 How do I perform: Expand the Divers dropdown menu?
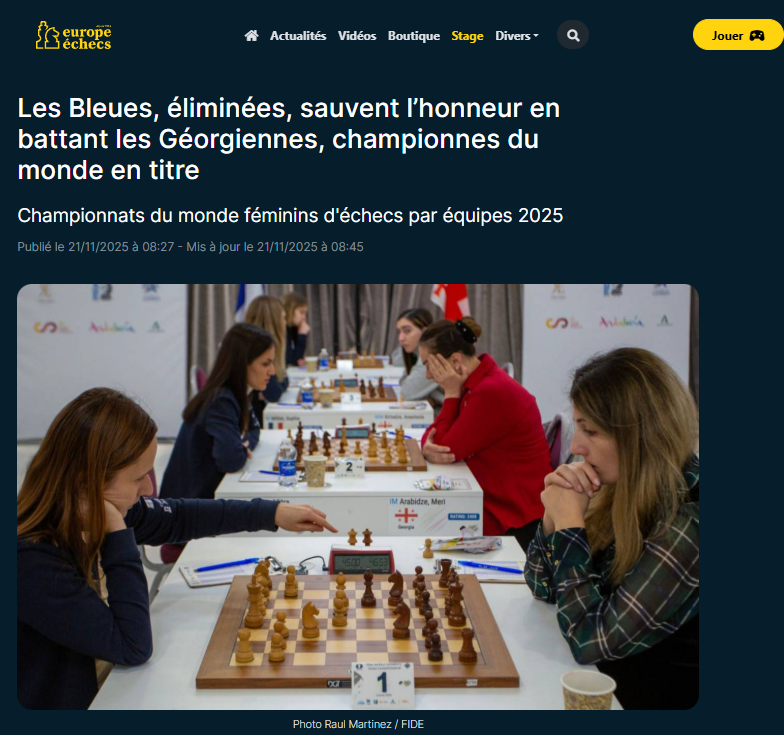[516, 36]
